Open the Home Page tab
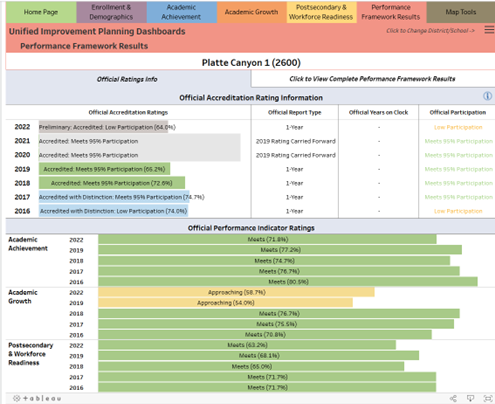 tap(41, 12)
